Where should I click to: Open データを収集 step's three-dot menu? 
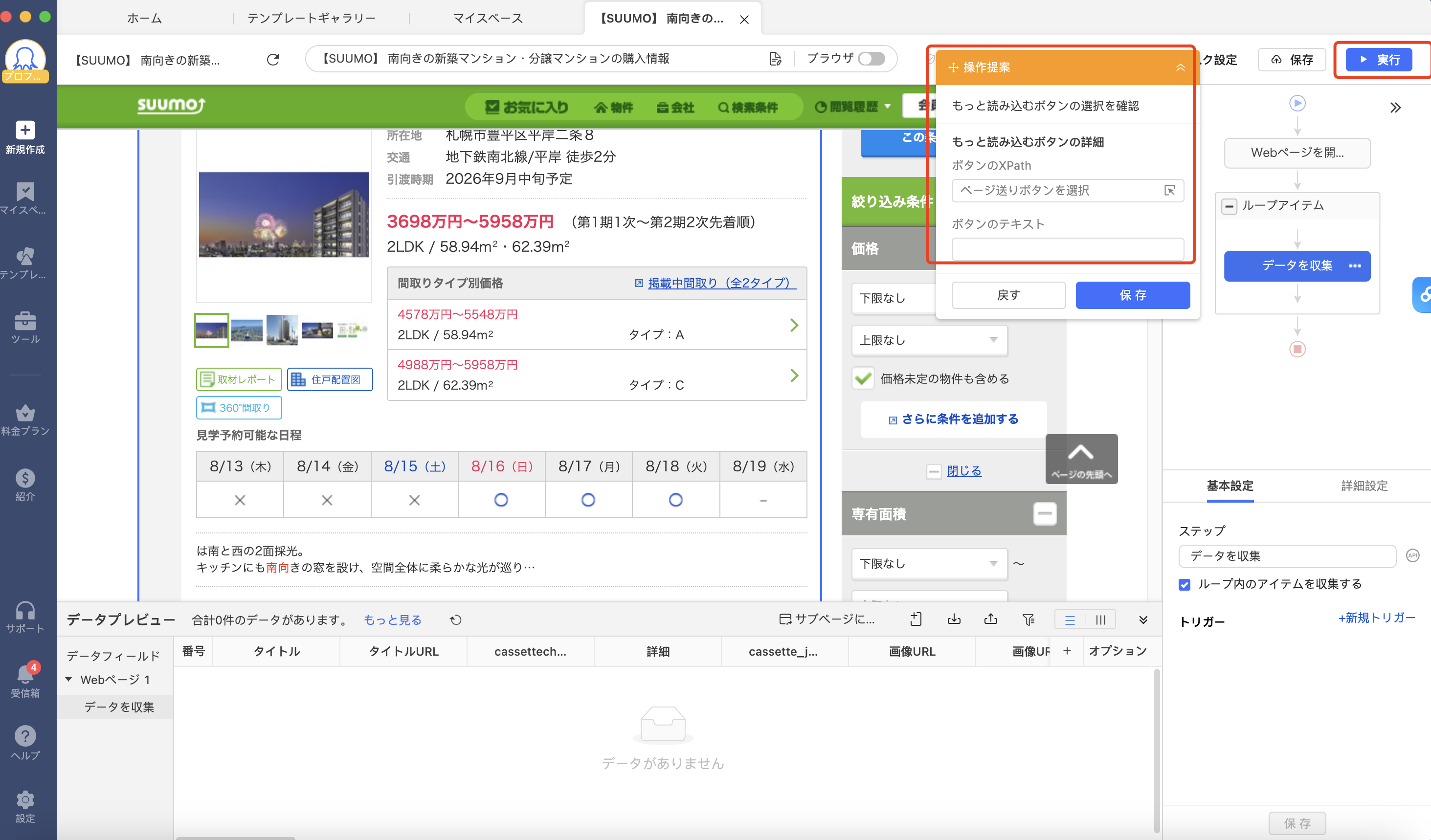[x=1355, y=265]
